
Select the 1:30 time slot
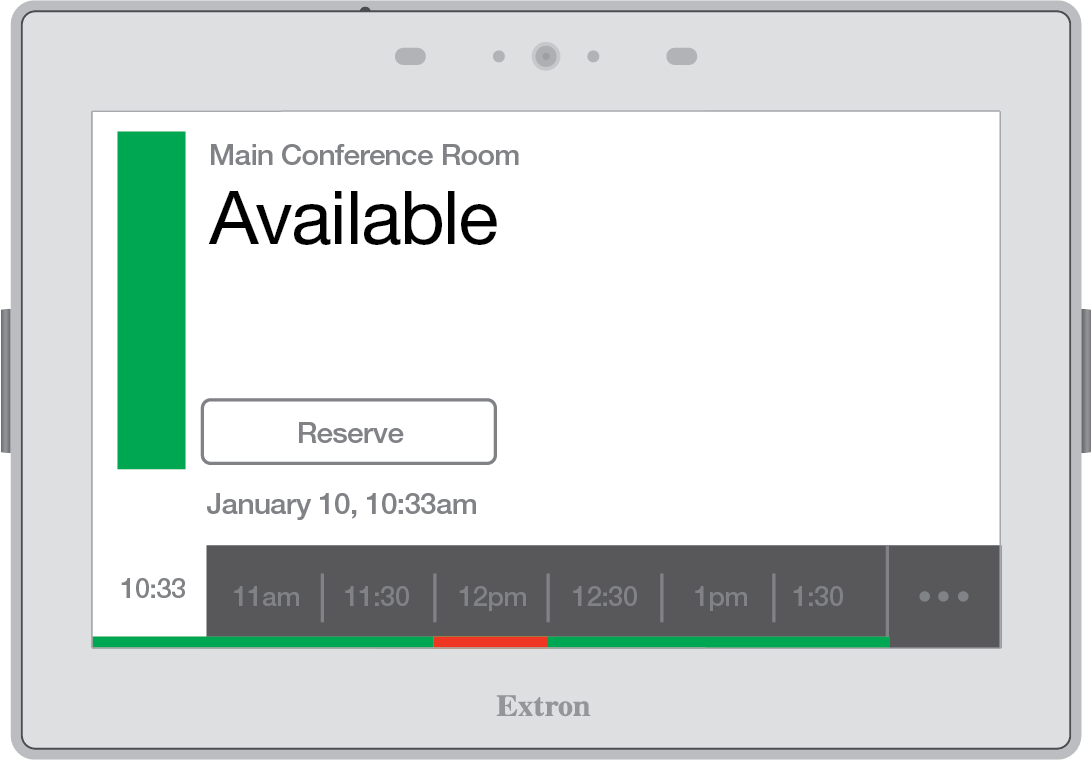pyautogui.click(x=817, y=596)
